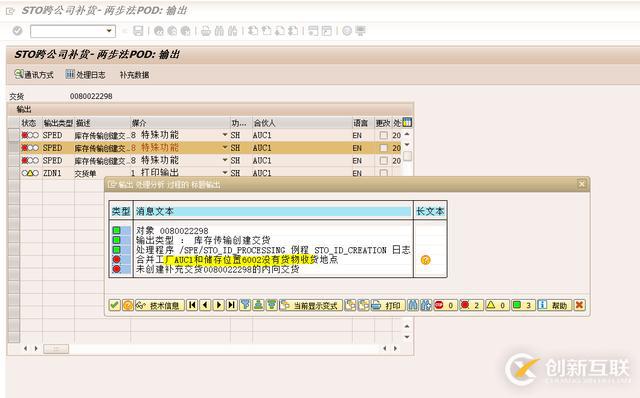Viewport: 640px width, 398px height.
Task: Jump to last page in message dialog
Action: pyautogui.click(x=232, y=305)
